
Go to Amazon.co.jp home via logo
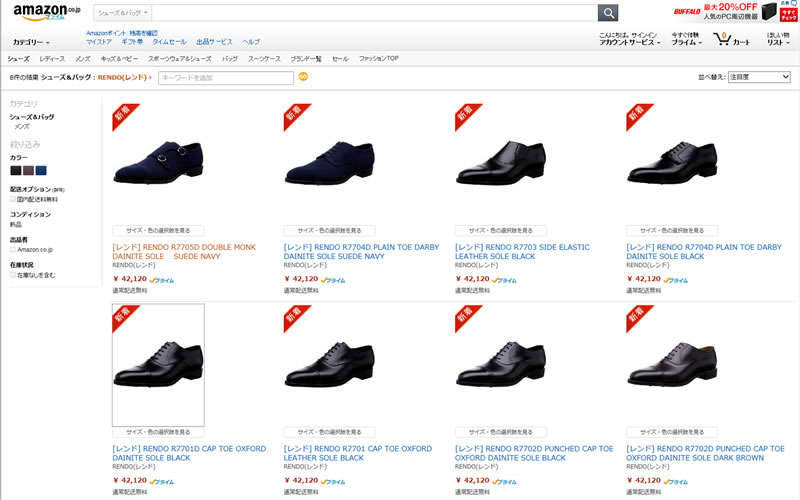pyautogui.click(x=40, y=12)
